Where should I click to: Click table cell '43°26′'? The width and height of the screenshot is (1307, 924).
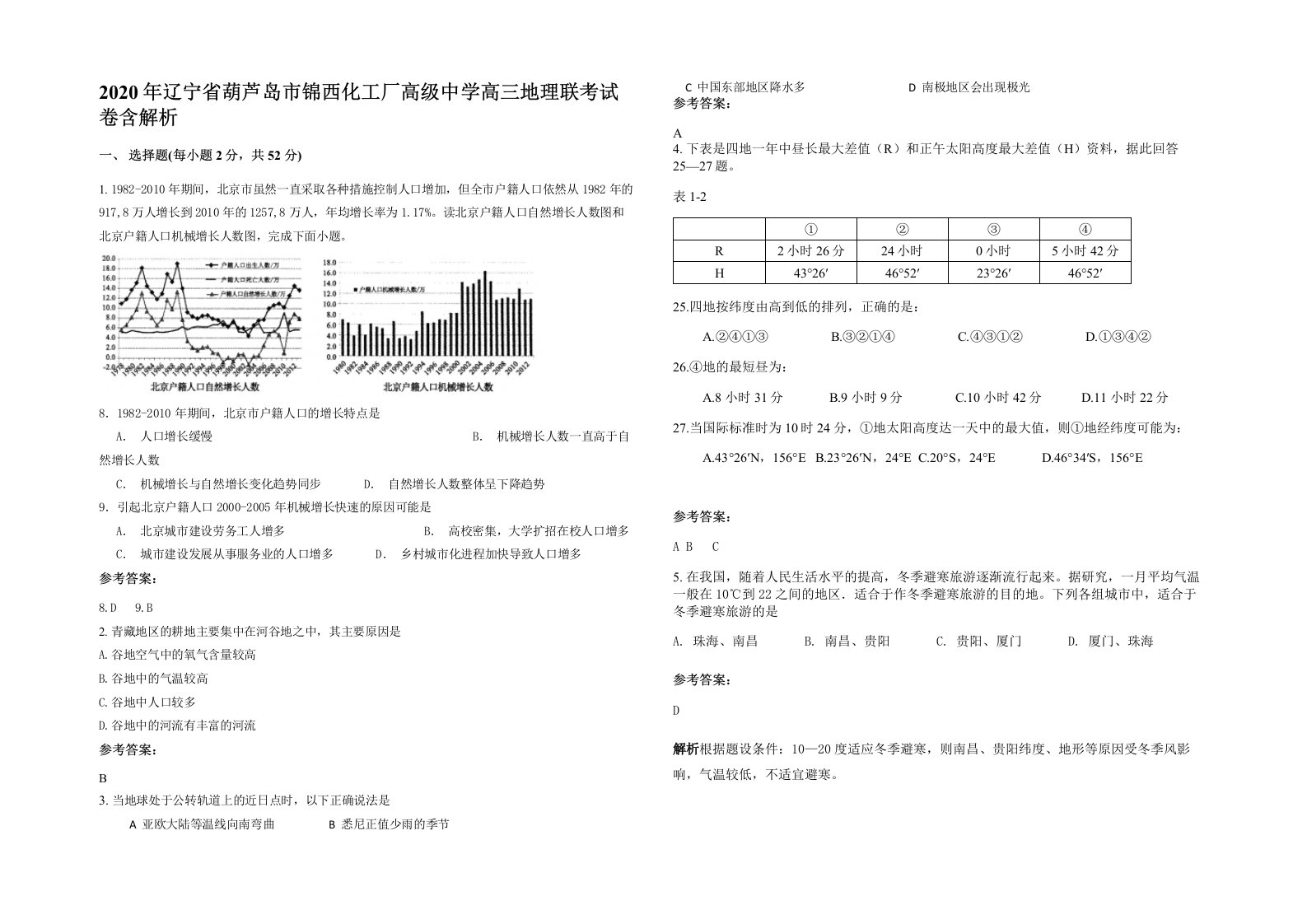(x=810, y=273)
